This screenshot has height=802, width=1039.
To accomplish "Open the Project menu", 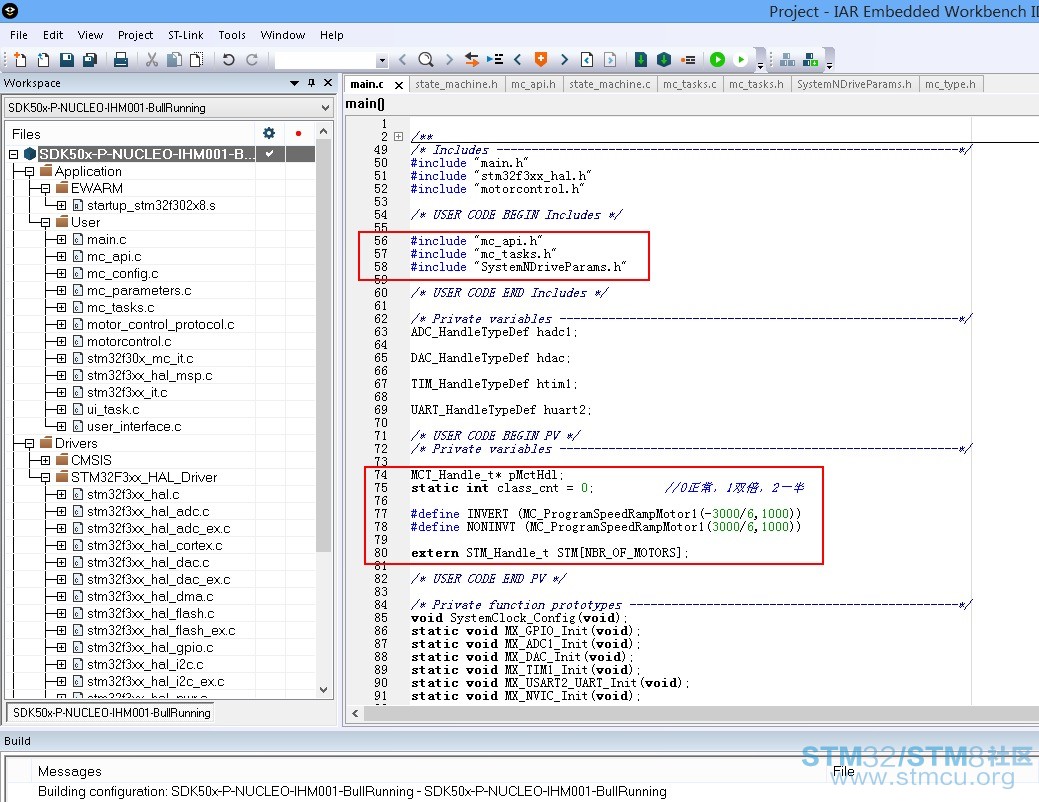I will (135, 35).
